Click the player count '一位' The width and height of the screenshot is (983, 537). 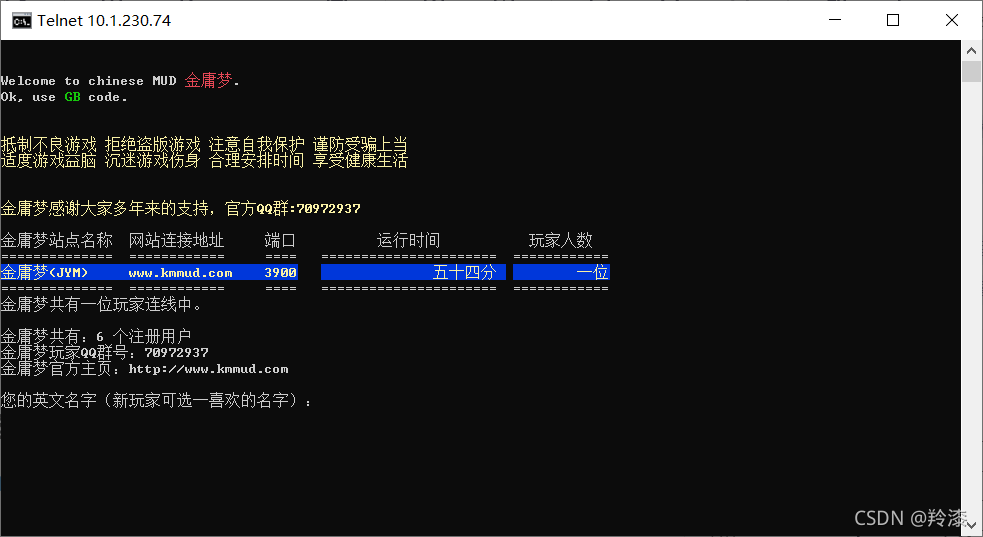592,272
